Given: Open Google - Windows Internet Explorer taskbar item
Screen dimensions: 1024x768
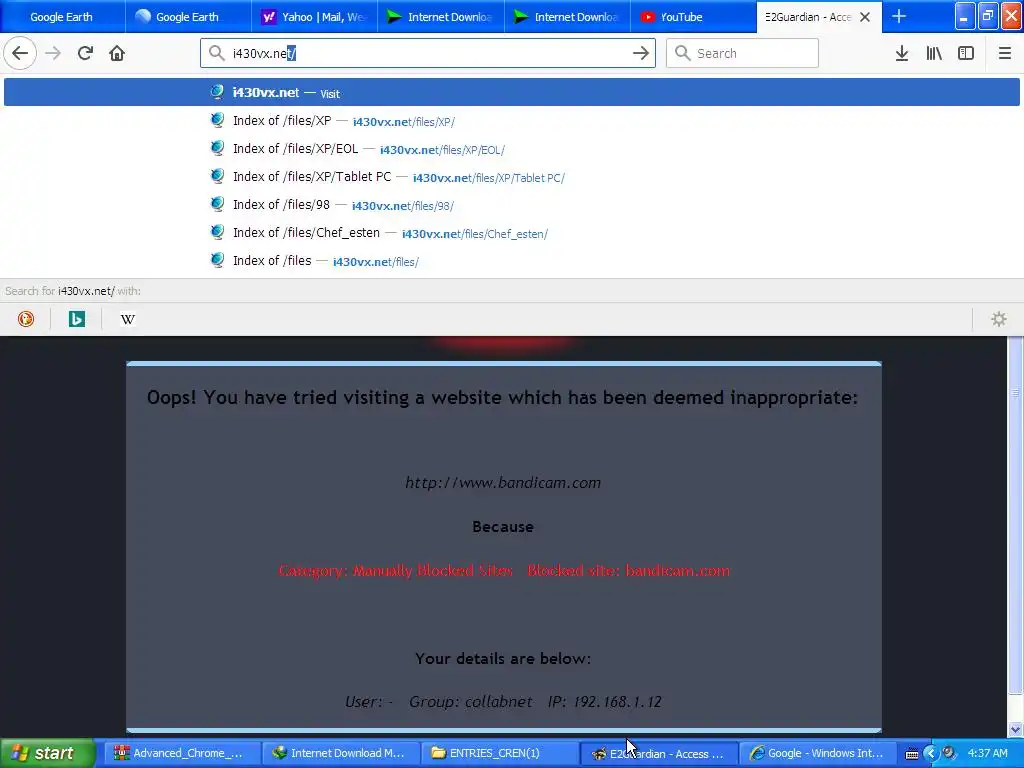Looking at the screenshot, I should pos(817,754).
